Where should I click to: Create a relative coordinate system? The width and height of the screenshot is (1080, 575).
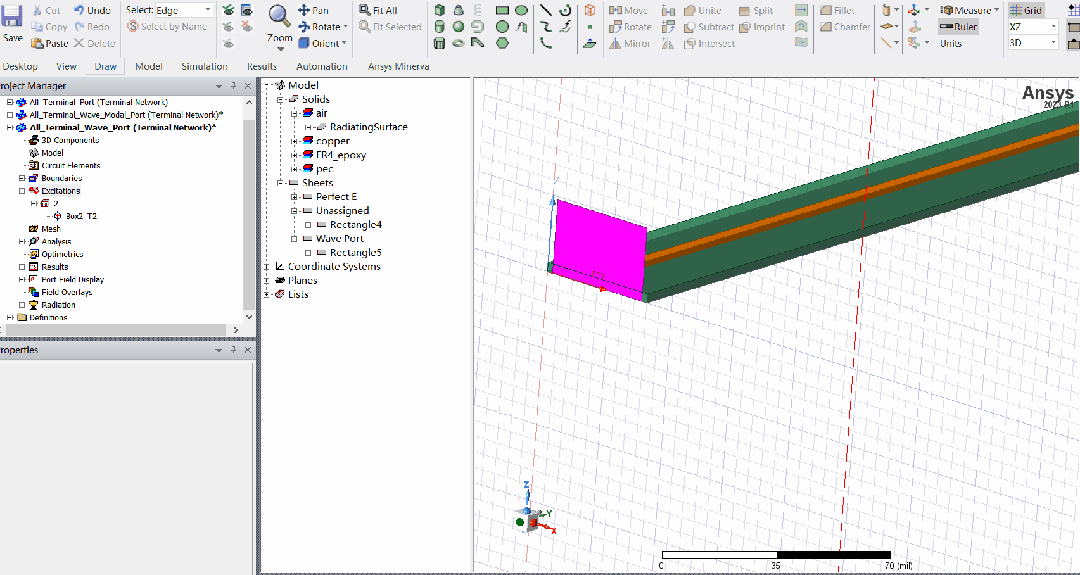click(914, 10)
